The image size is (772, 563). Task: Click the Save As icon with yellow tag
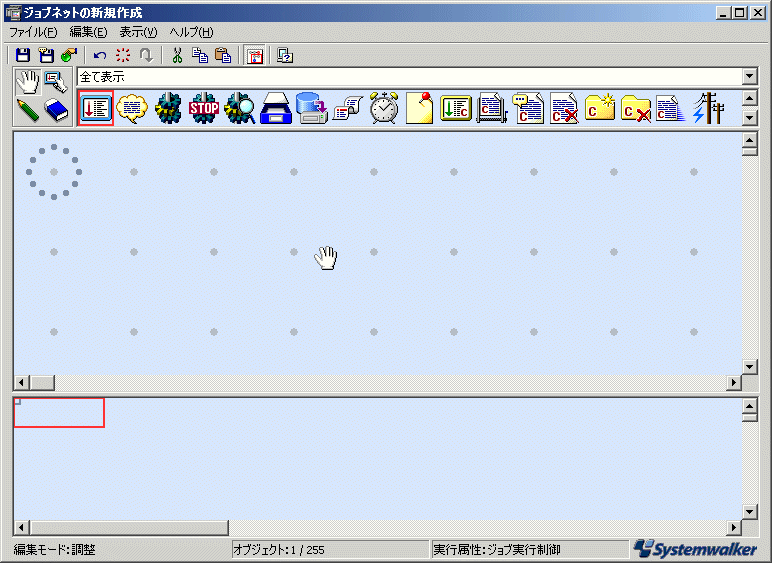point(46,55)
